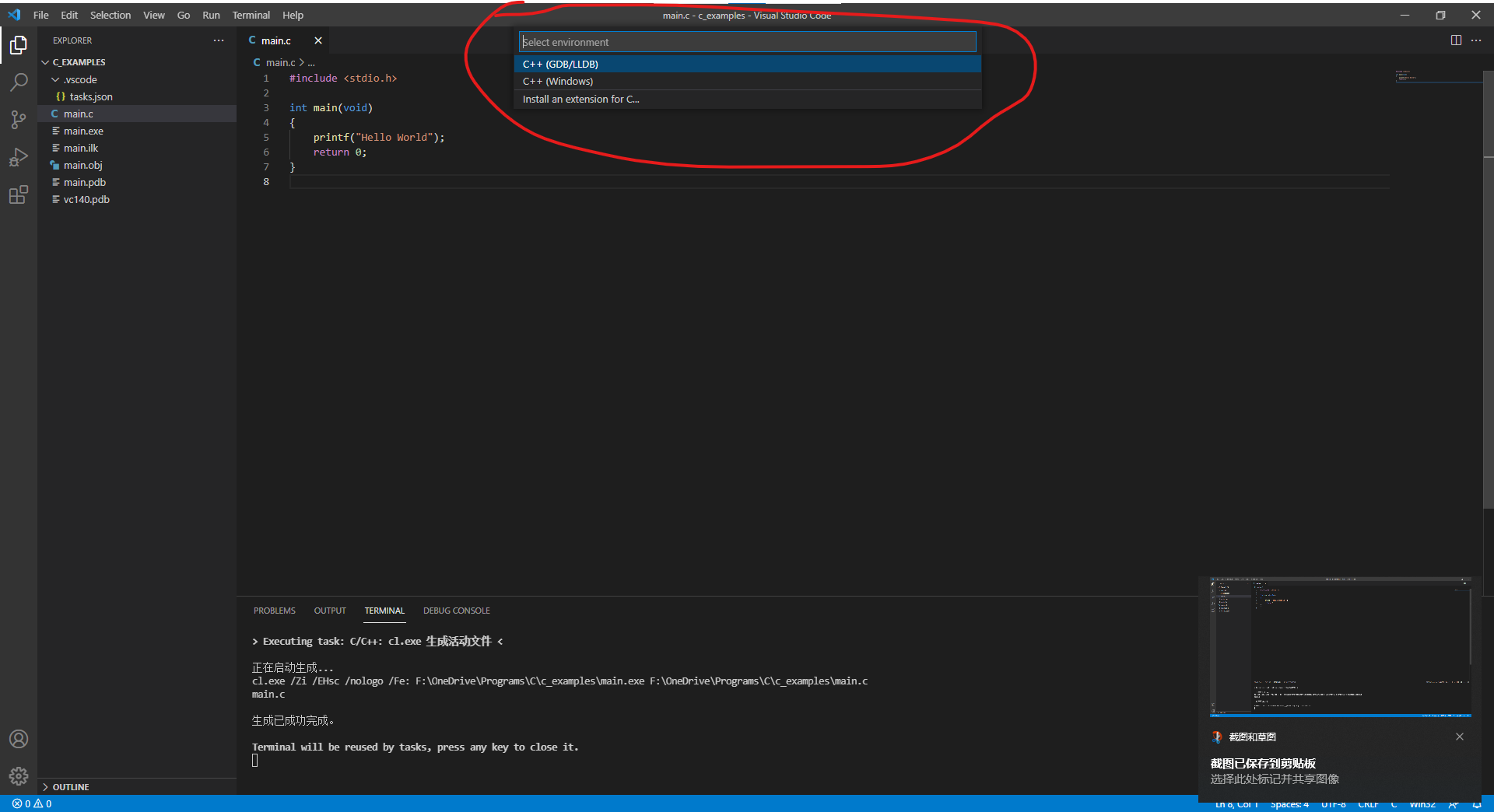Open the Run menu
The width and height of the screenshot is (1494, 812).
(x=211, y=15)
